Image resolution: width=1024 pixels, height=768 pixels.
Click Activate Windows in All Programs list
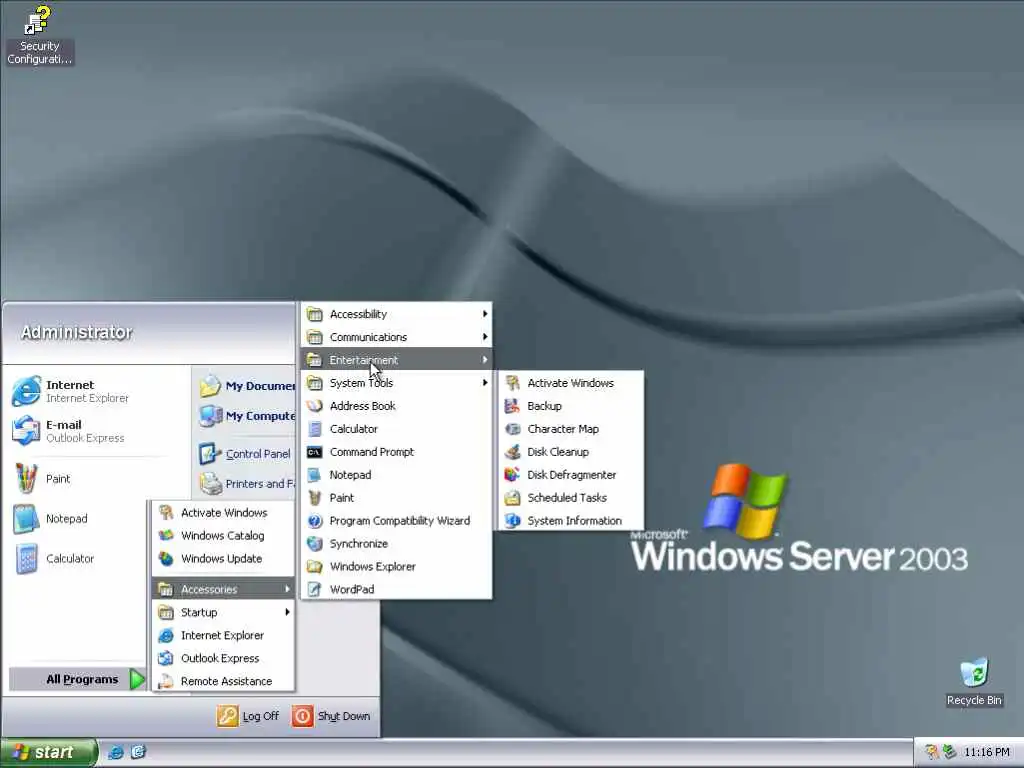[x=223, y=513]
